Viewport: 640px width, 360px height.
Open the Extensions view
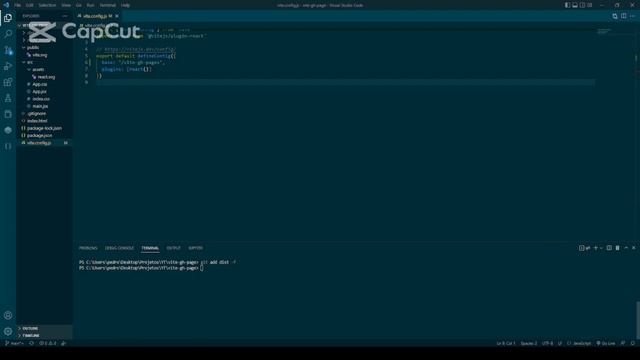(8, 82)
